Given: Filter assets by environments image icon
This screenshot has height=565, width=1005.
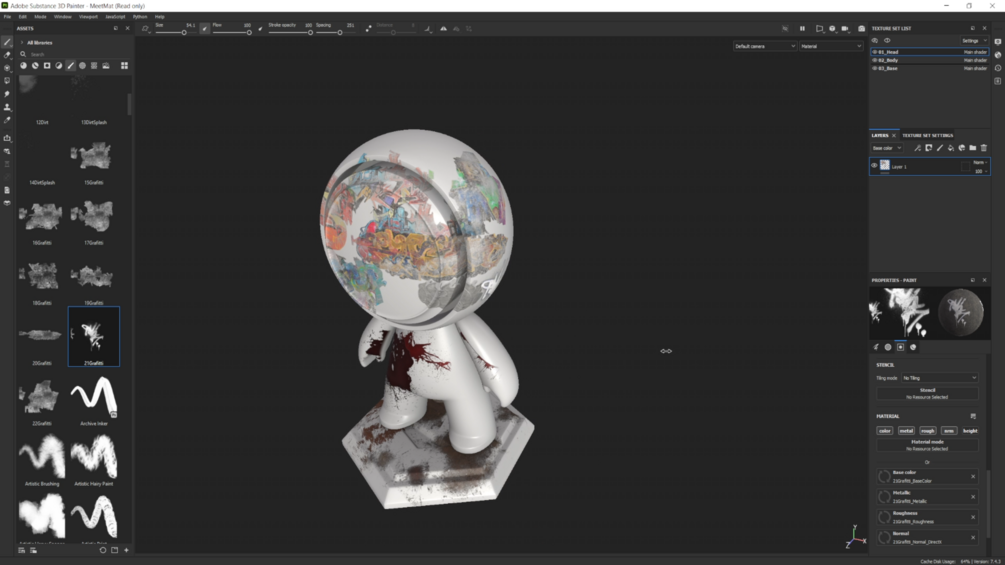Looking at the screenshot, I should (106, 65).
